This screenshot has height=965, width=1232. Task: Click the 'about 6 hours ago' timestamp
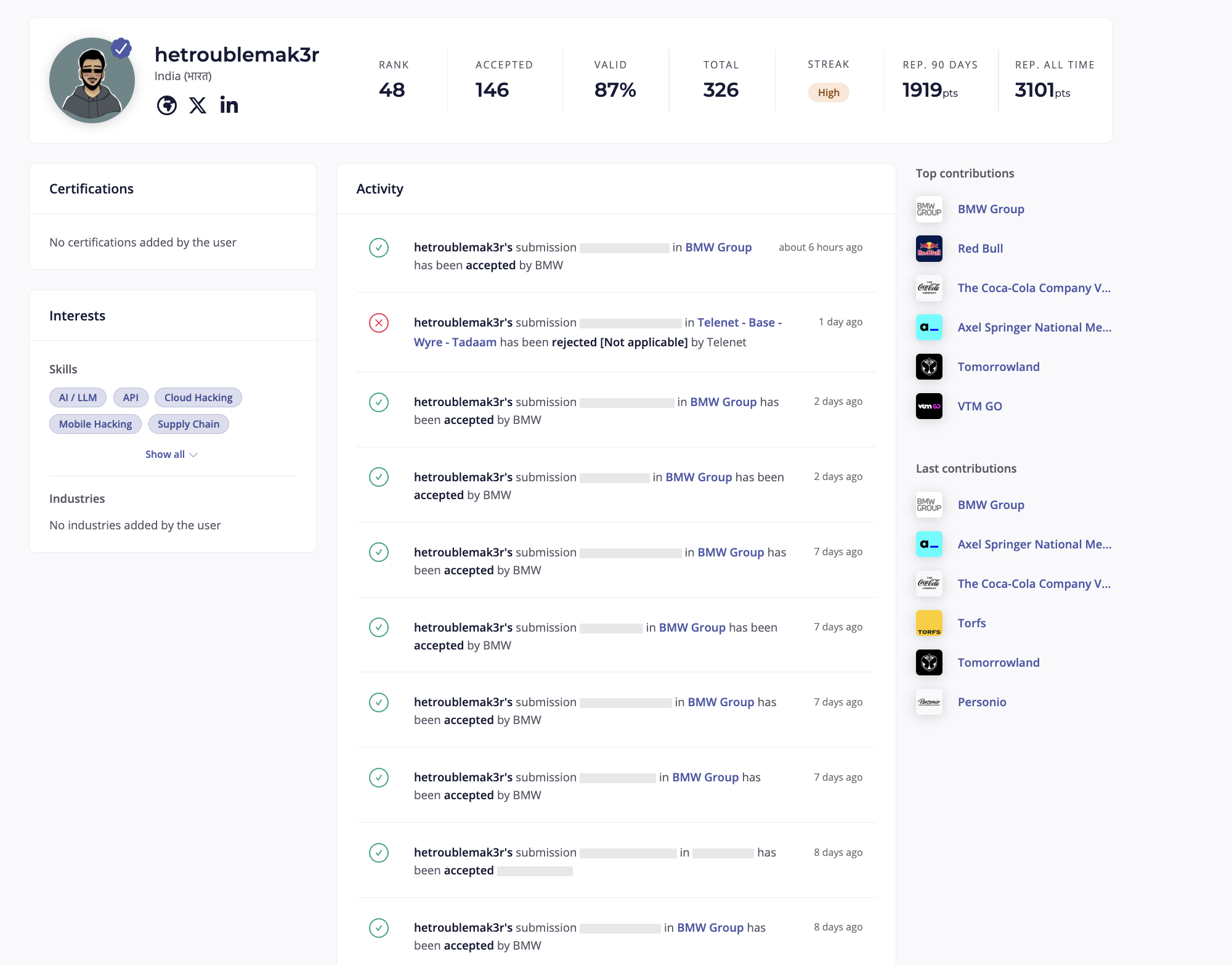(x=821, y=247)
